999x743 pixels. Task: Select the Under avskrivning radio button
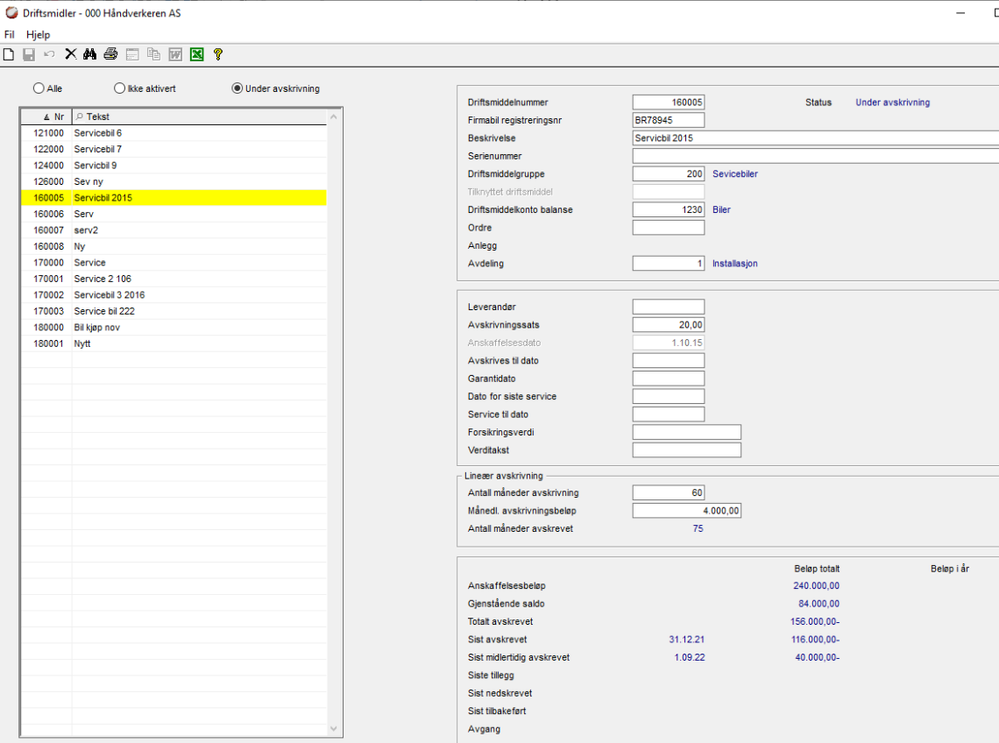point(237,88)
